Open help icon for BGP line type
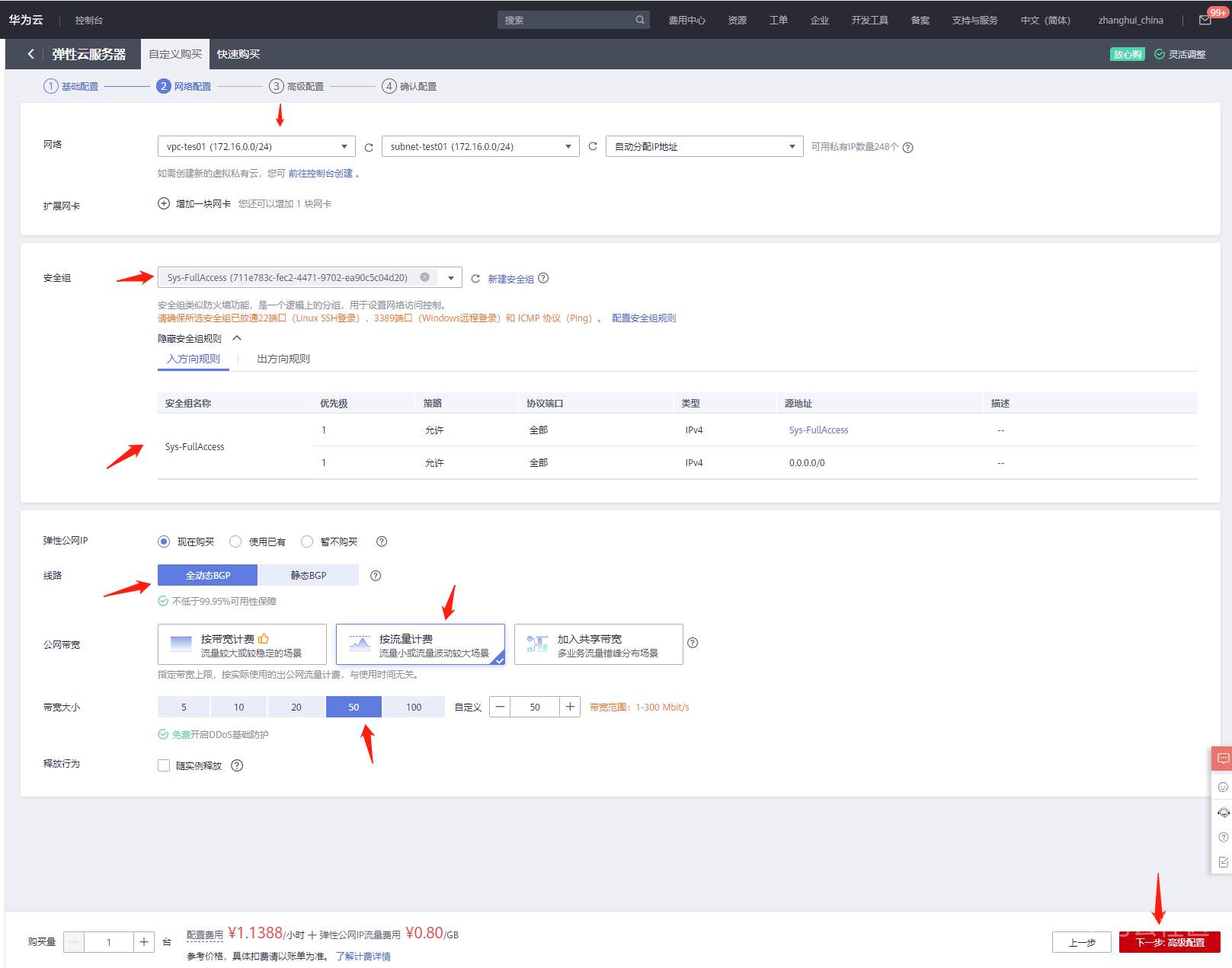Viewport: 1232px width, 968px height. 376,576
